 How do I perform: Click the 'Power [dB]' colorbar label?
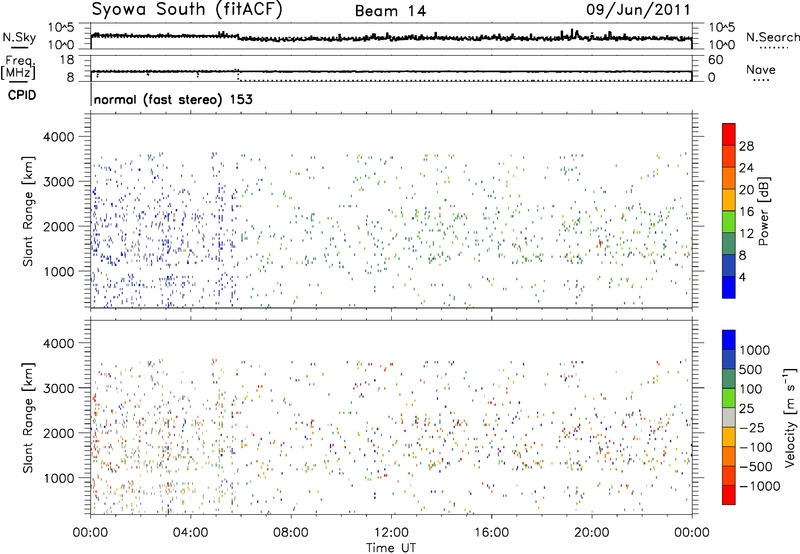[x=763, y=211]
